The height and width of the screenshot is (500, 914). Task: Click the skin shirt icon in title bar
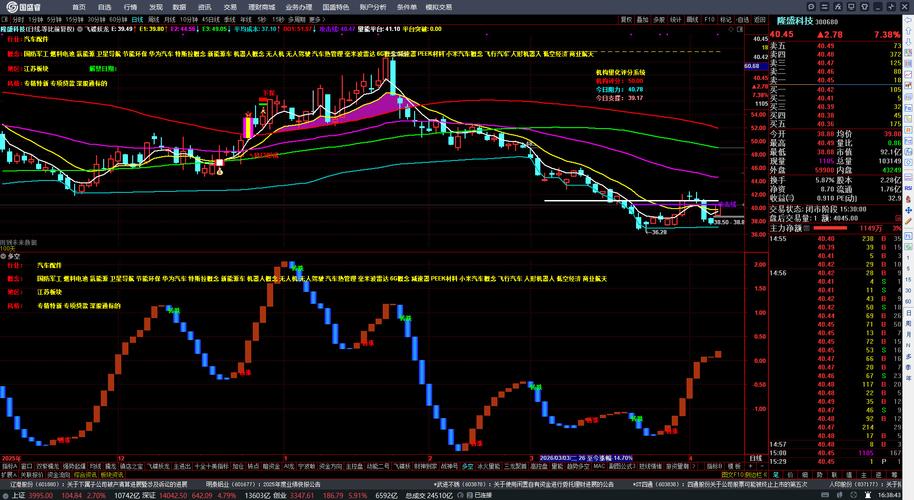pos(864,7)
